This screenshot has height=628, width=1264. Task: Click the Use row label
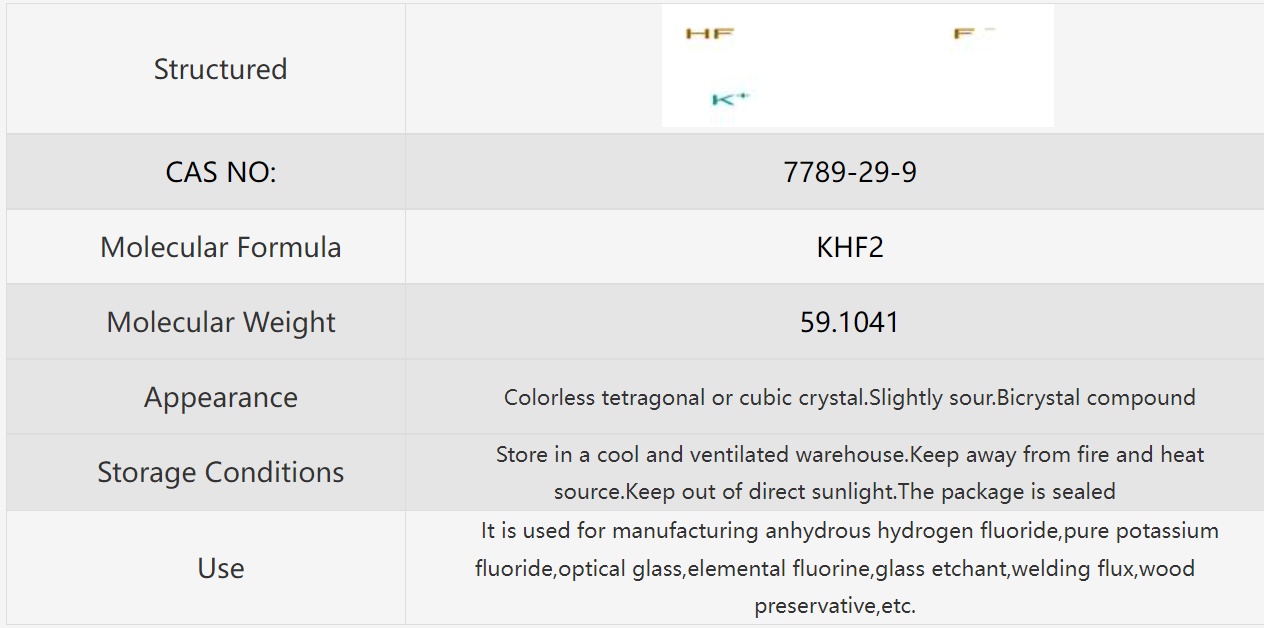[220, 568]
